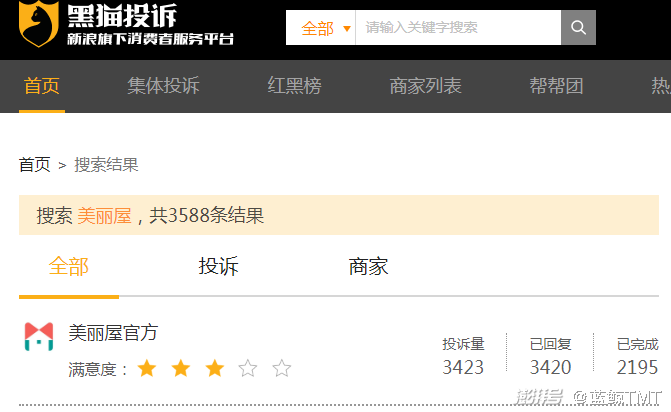The image size is (671, 412).
Task: Click the fourth empty satisfaction star
Action: (248, 368)
